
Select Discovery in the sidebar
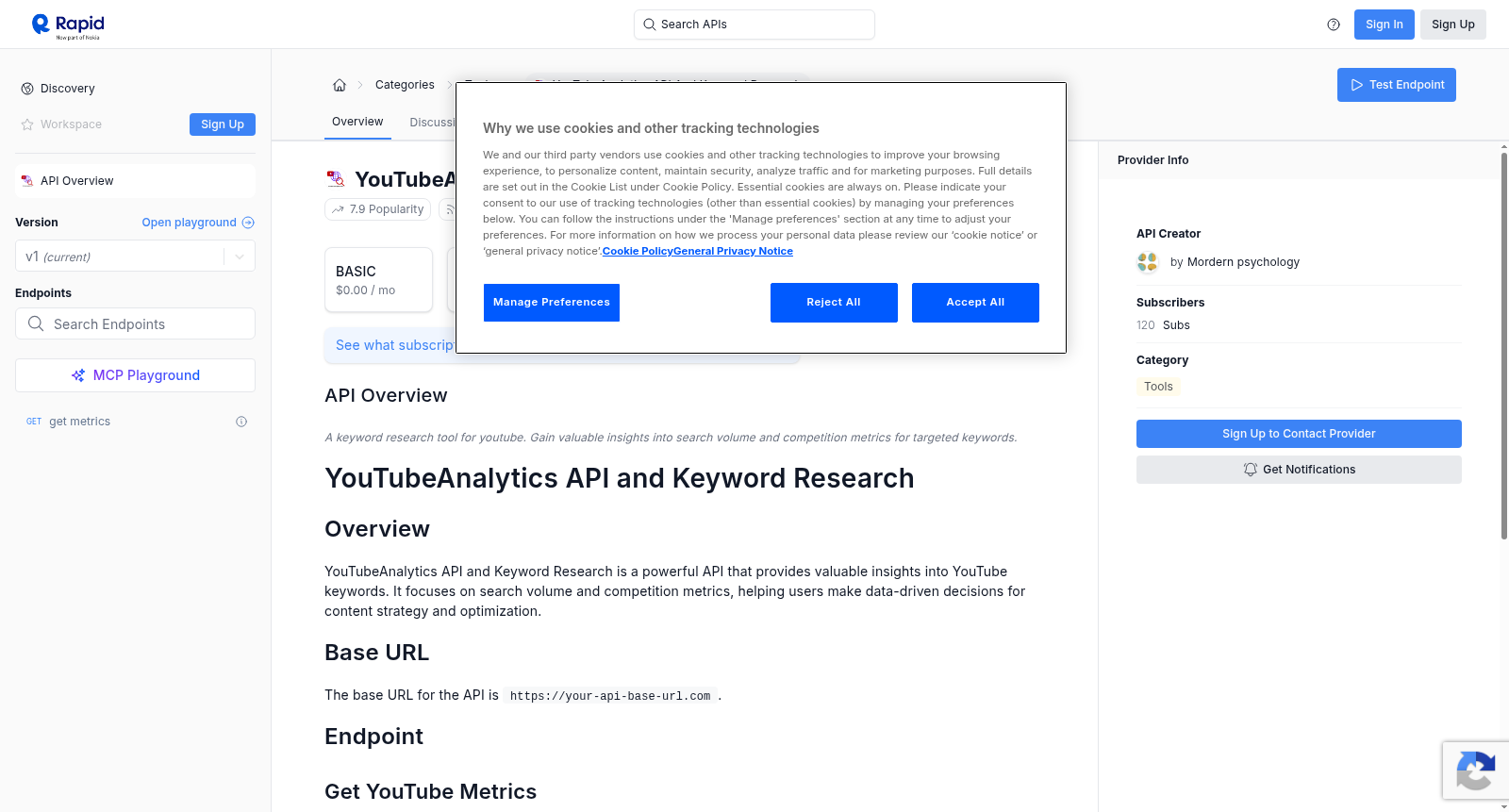(x=68, y=89)
